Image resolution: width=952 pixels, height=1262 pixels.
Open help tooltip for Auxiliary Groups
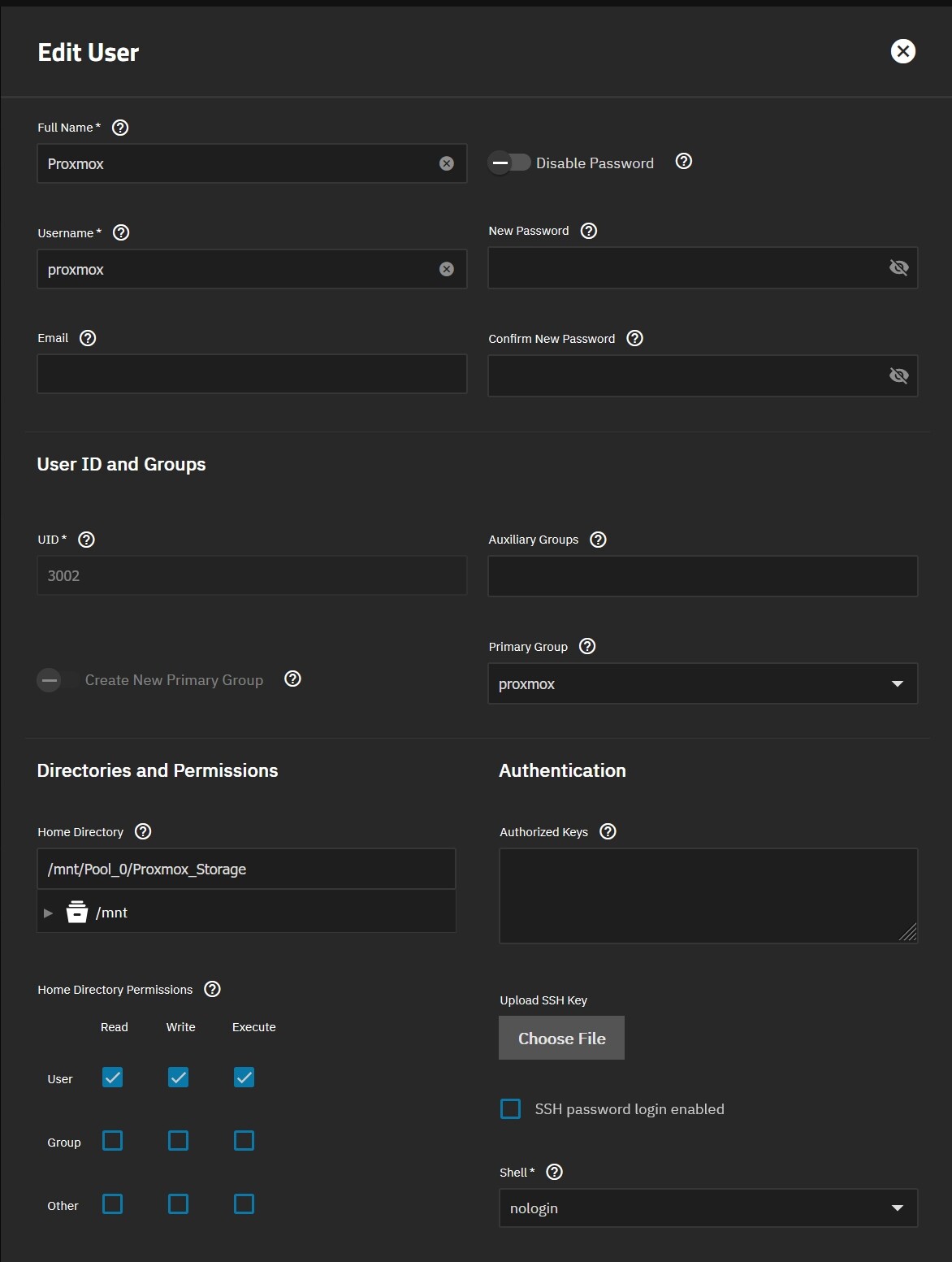click(x=598, y=540)
